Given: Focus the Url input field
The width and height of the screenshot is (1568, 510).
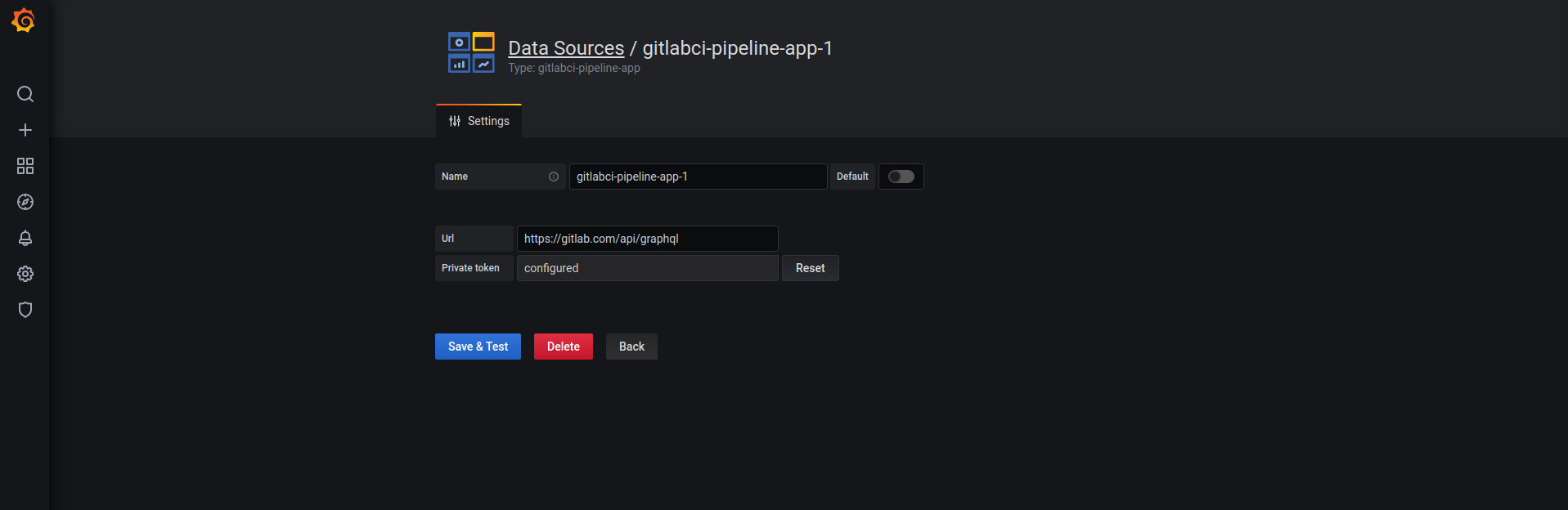Looking at the screenshot, I should tap(648, 239).
